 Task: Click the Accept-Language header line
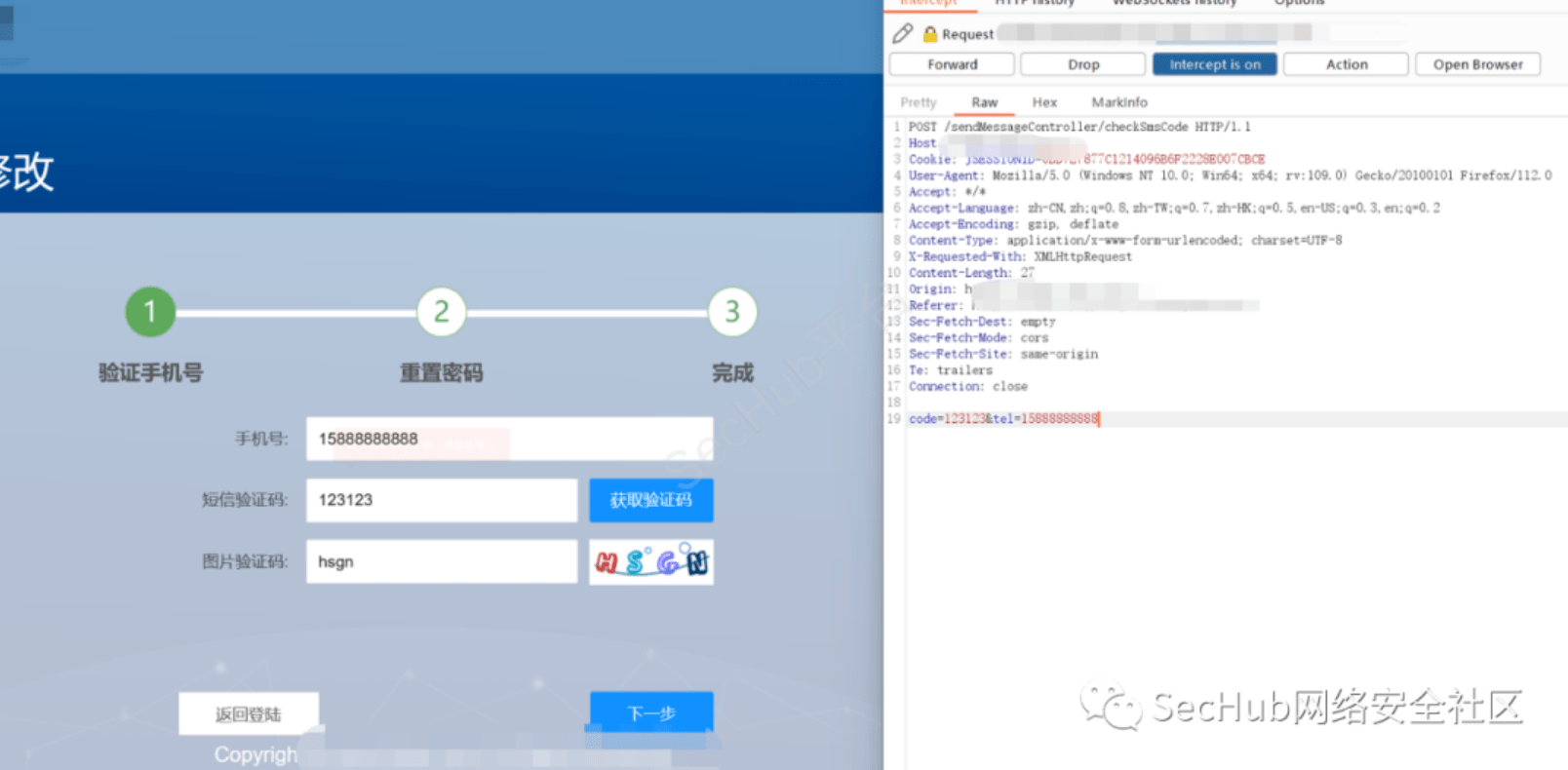(1174, 208)
